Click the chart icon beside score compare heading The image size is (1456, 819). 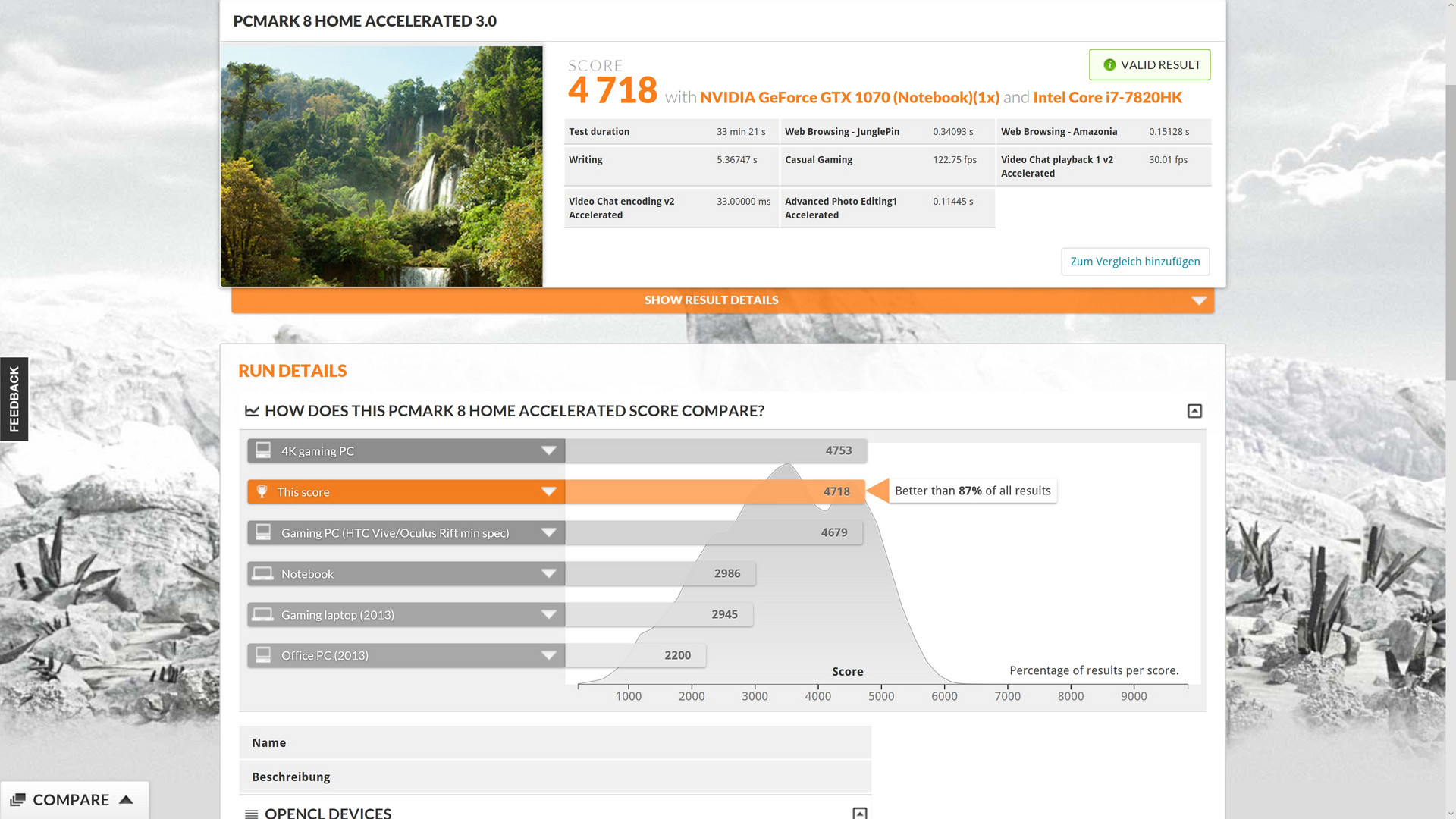pyautogui.click(x=252, y=411)
